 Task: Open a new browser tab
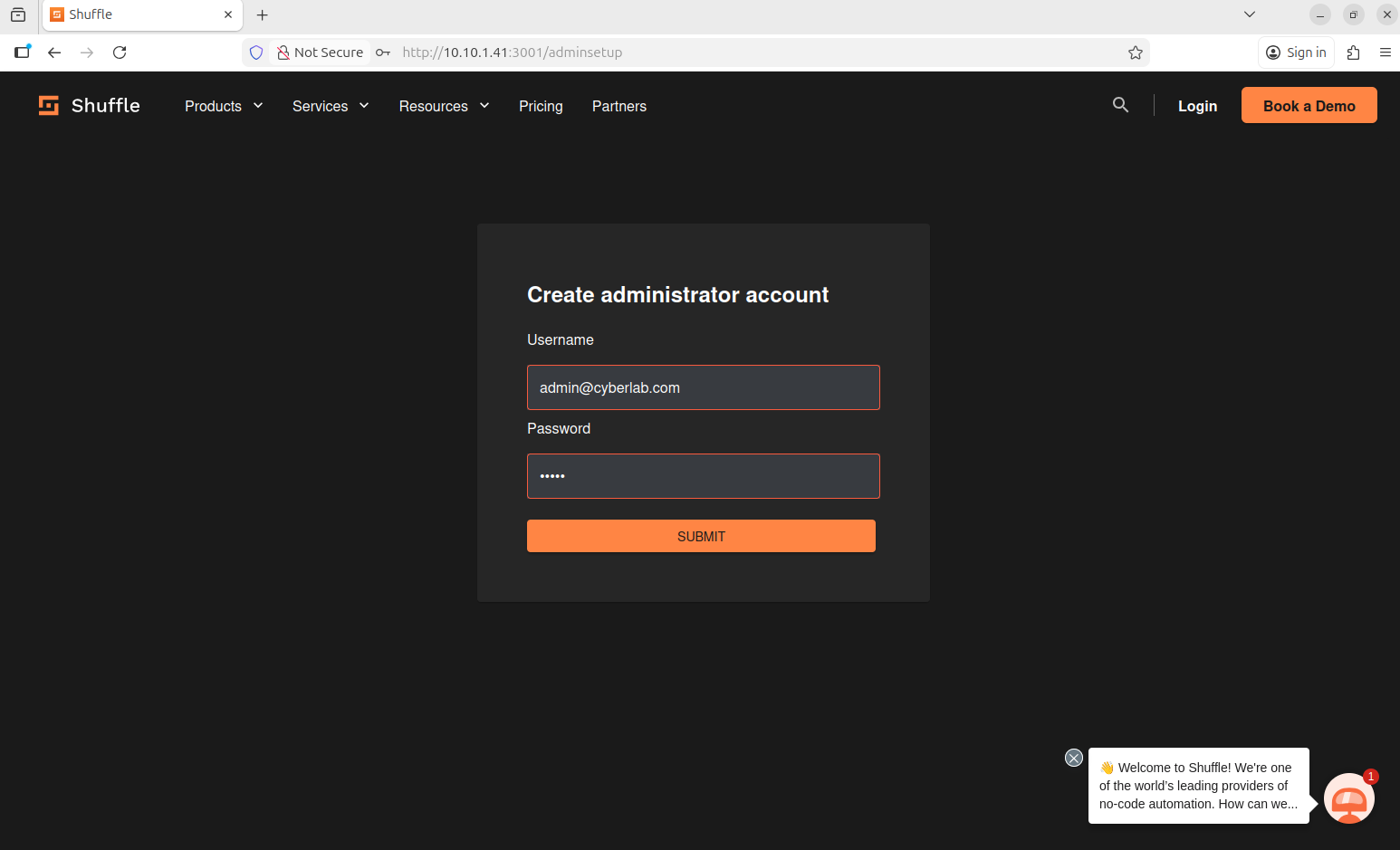(x=263, y=14)
